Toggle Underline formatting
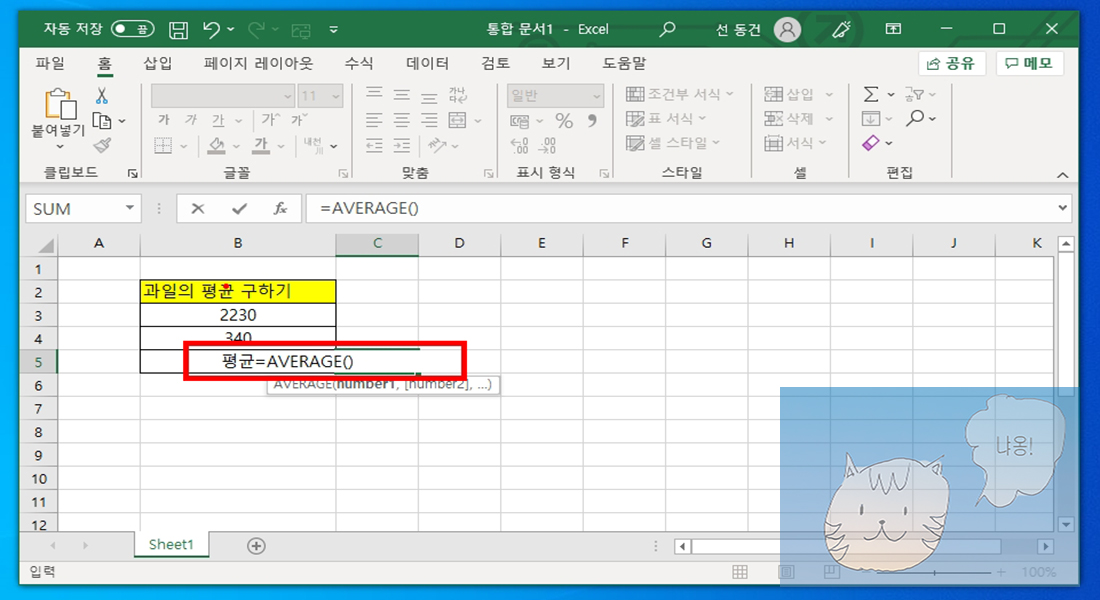The width and height of the screenshot is (1100, 600). [218, 121]
